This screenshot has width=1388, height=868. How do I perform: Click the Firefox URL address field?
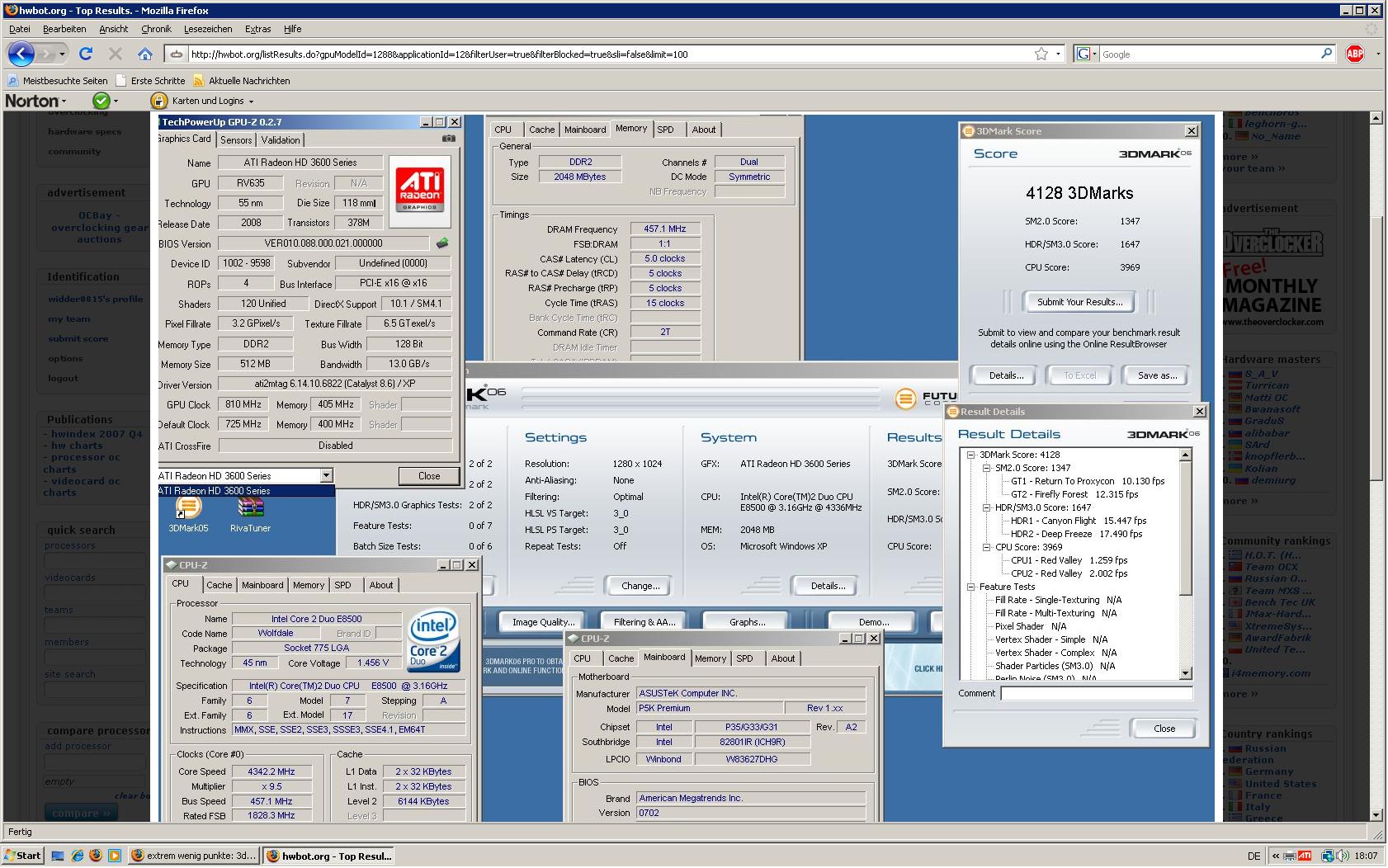click(x=609, y=54)
